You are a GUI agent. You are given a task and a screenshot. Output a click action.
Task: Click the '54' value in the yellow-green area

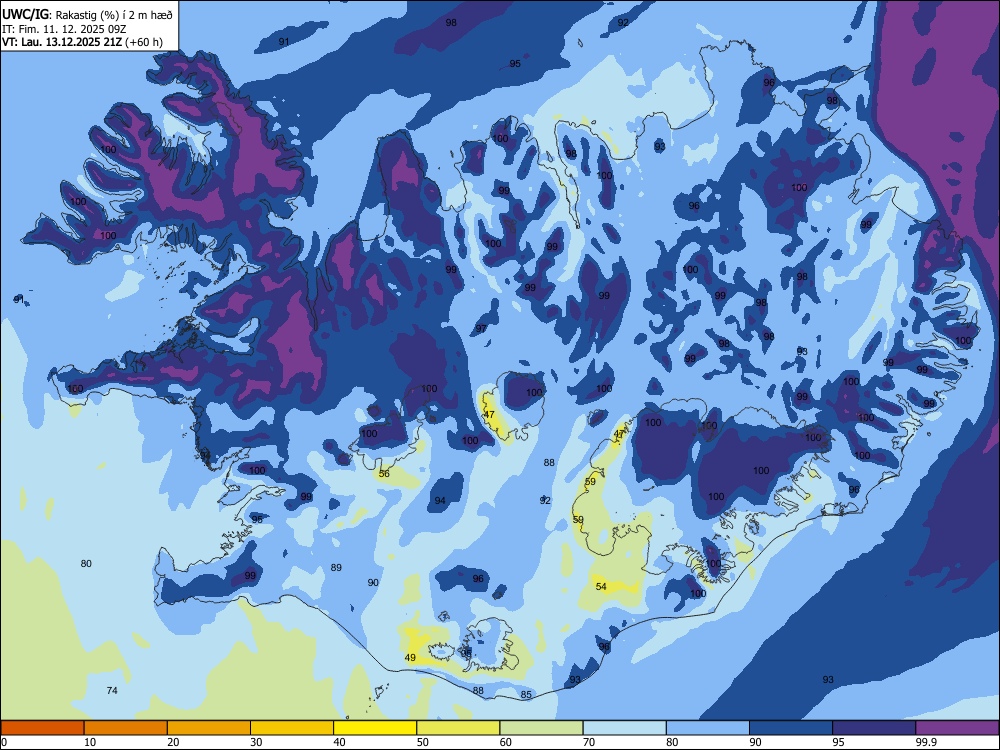(x=601, y=587)
